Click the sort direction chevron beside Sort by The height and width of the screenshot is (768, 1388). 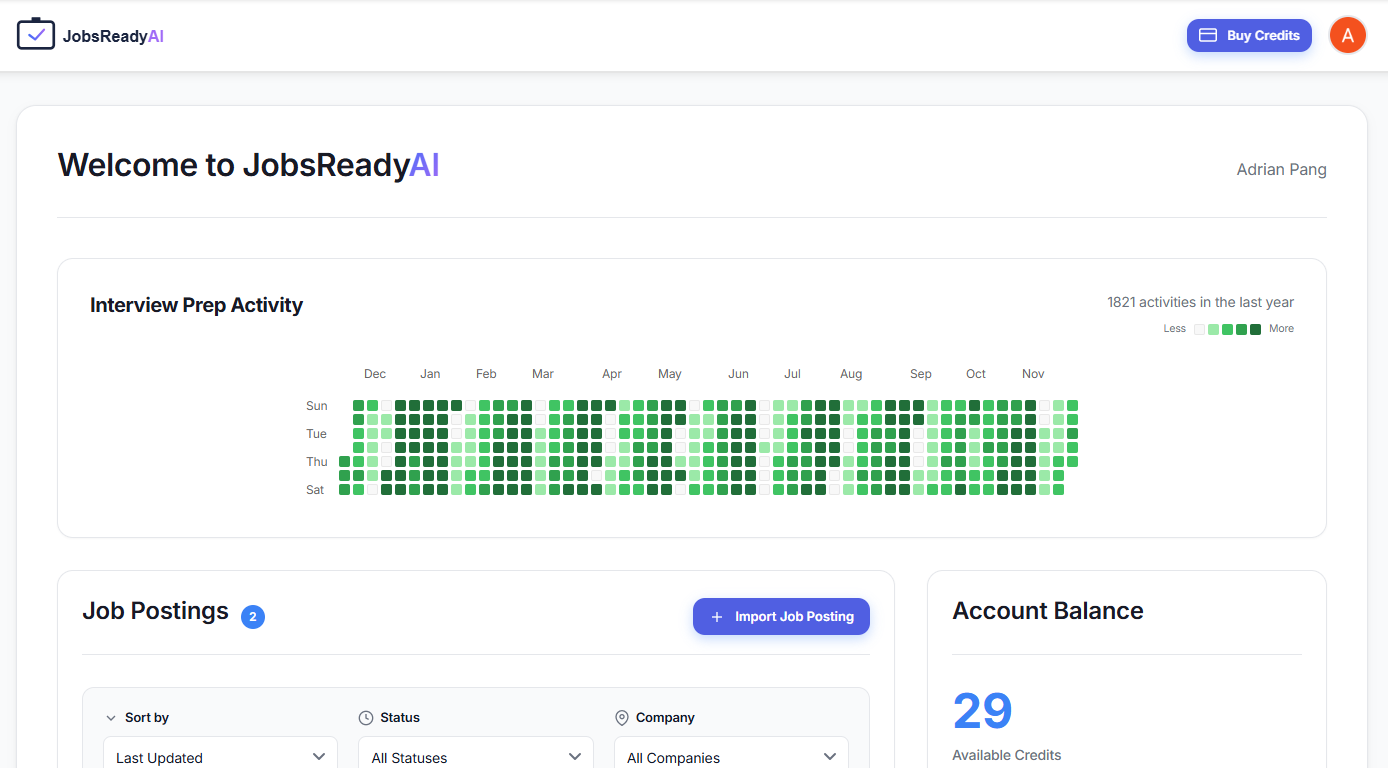tap(111, 717)
